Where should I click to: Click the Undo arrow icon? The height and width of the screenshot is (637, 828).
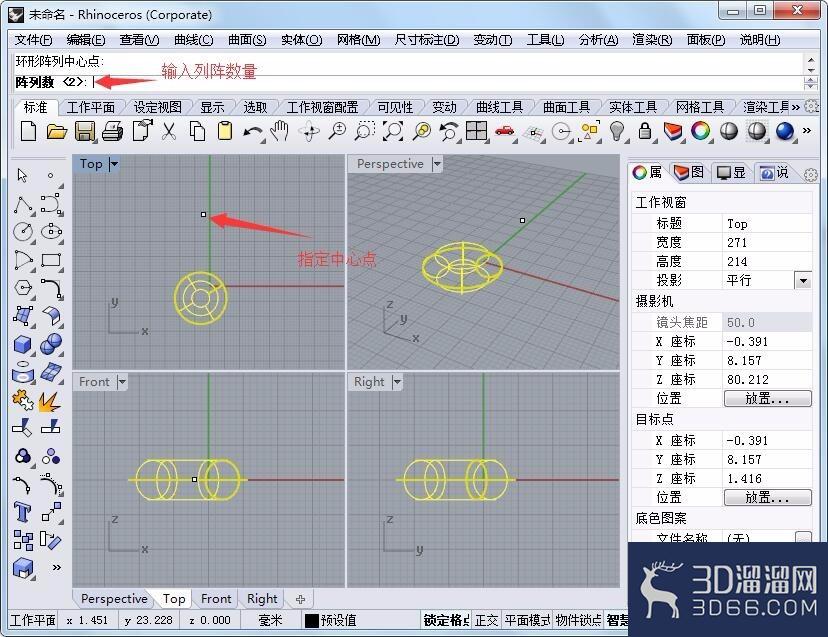pyautogui.click(x=252, y=132)
